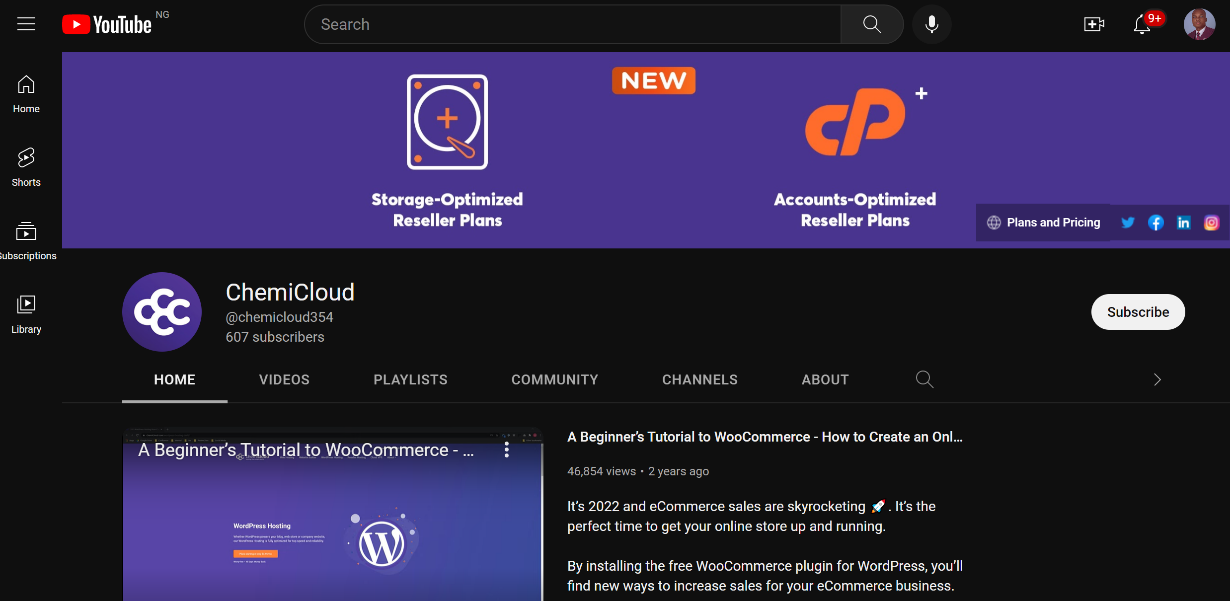Open the hamburger guide menu

coord(26,24)
